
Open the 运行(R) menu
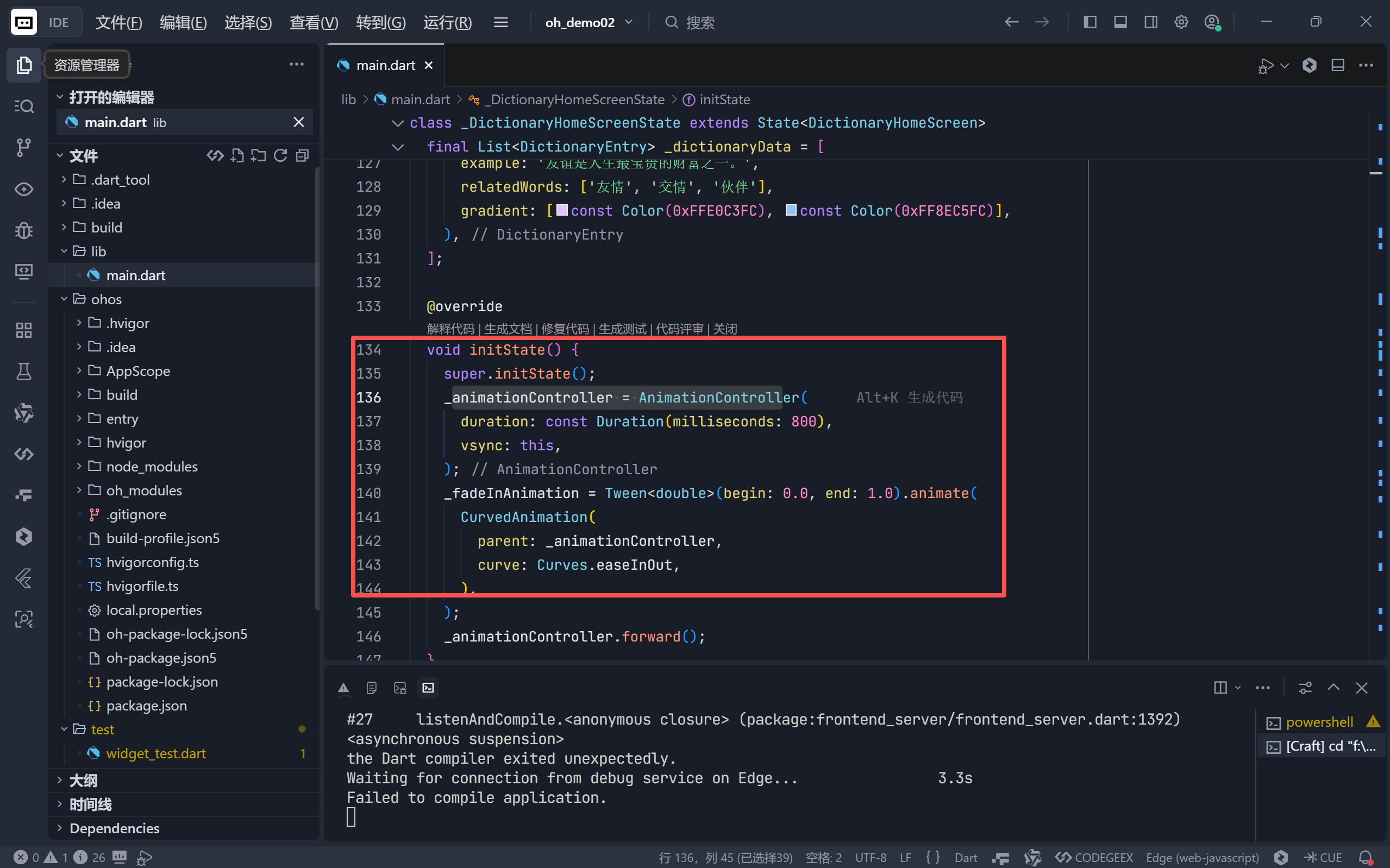pos(447,22)
